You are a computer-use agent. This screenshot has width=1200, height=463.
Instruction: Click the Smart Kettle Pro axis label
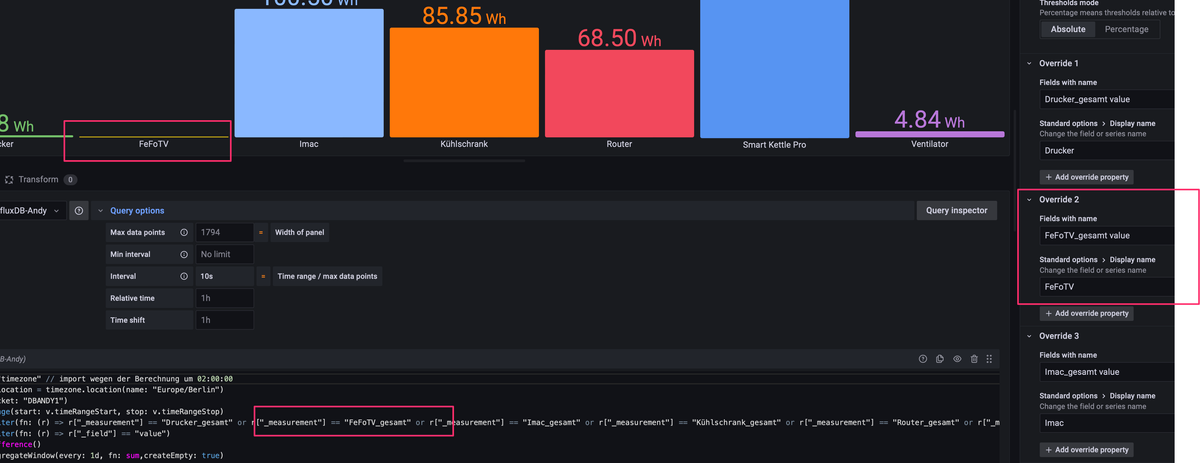point(775,145)
